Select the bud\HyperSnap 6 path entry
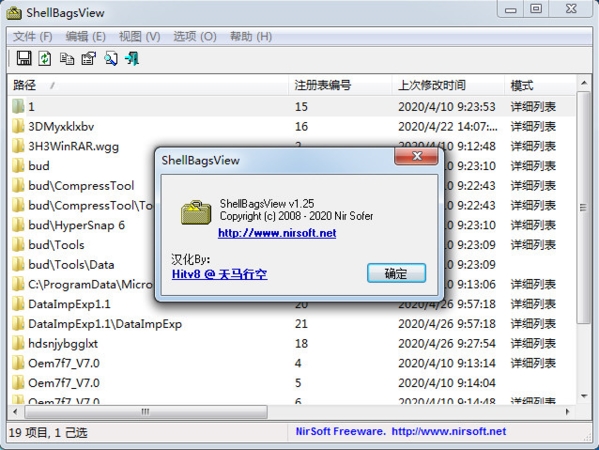The width and height of the screenshot is (599, 450). tap(76, 225)
